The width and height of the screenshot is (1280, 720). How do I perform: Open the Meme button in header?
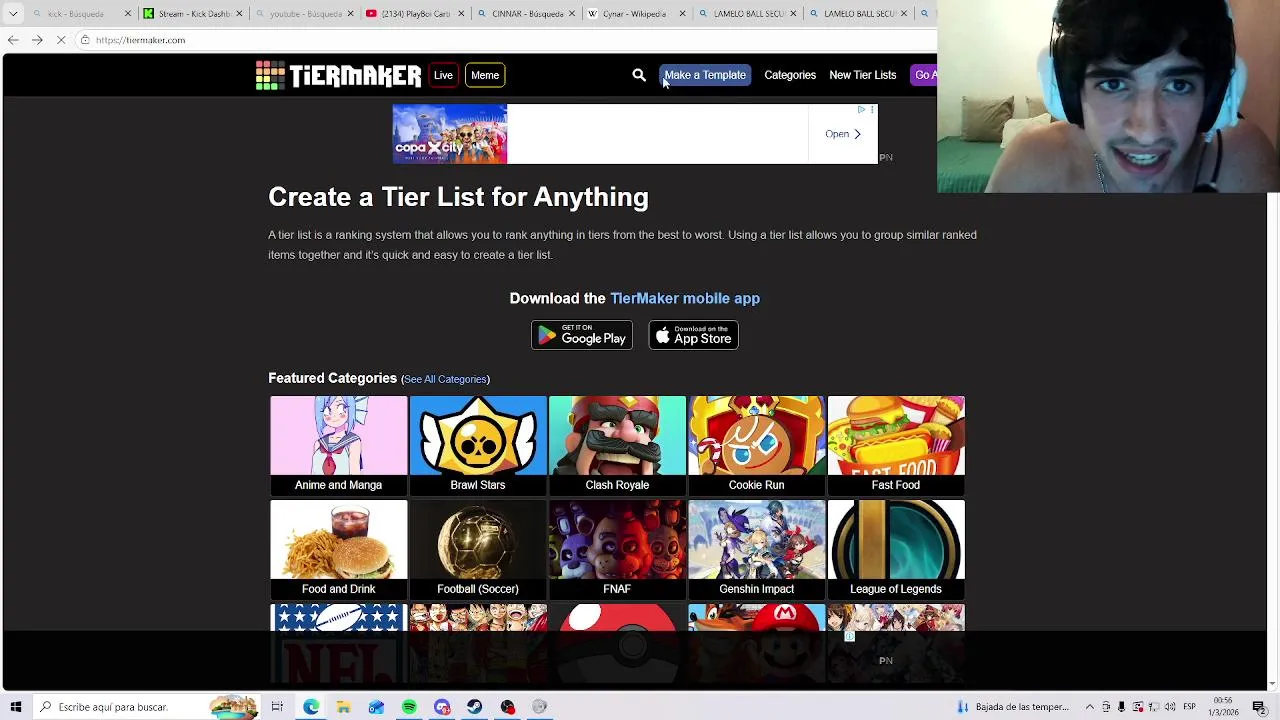485,75
